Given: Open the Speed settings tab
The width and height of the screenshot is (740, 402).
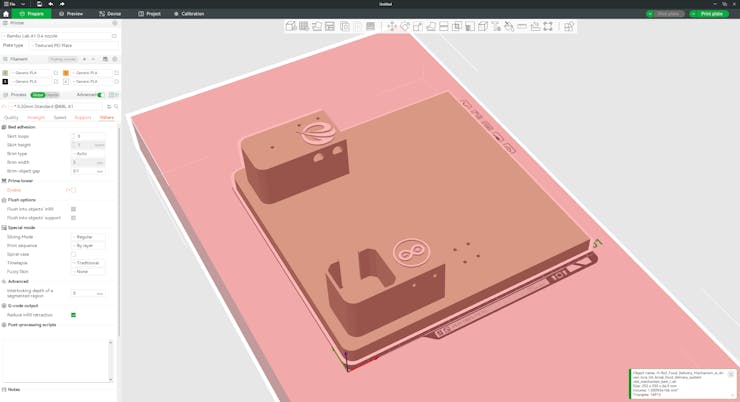Looking at the screenshot, I should pyautogui.click(x=60, y=117).
